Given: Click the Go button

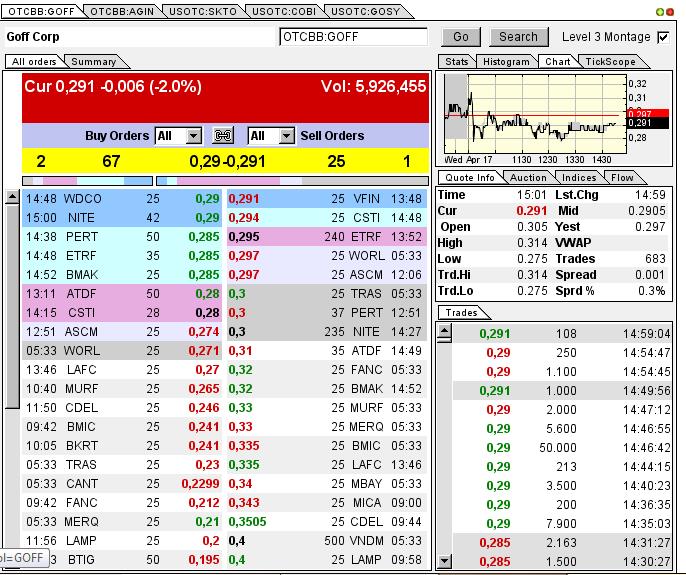Looking at the screenshot, I should coord(461,37).
